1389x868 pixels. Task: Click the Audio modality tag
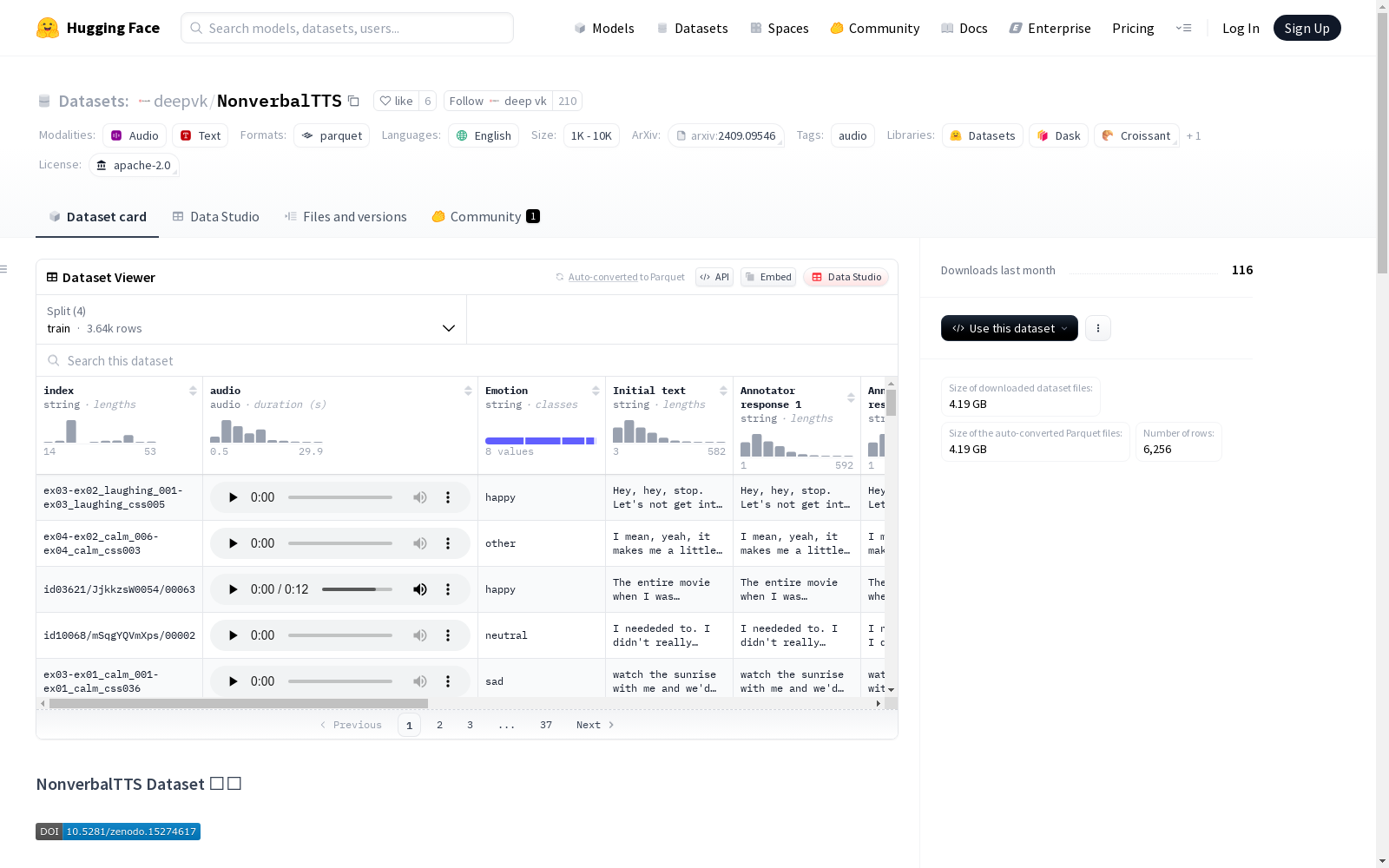135,135
